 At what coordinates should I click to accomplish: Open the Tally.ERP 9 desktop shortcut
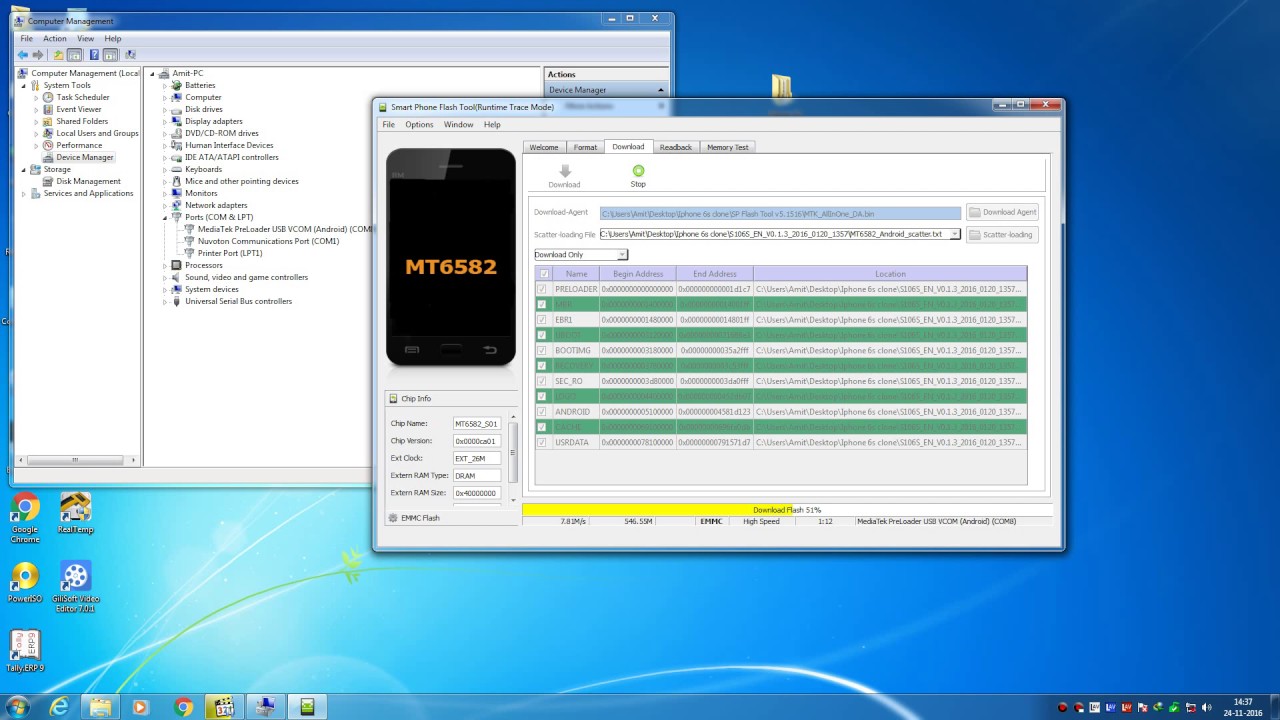coord(25,651)
